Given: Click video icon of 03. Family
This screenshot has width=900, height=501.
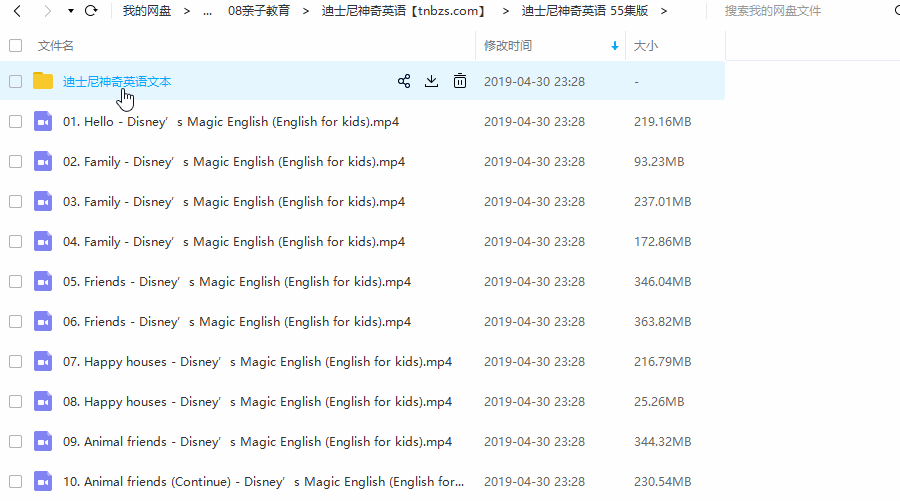Looking at the screenshot, I should [43, 201].
